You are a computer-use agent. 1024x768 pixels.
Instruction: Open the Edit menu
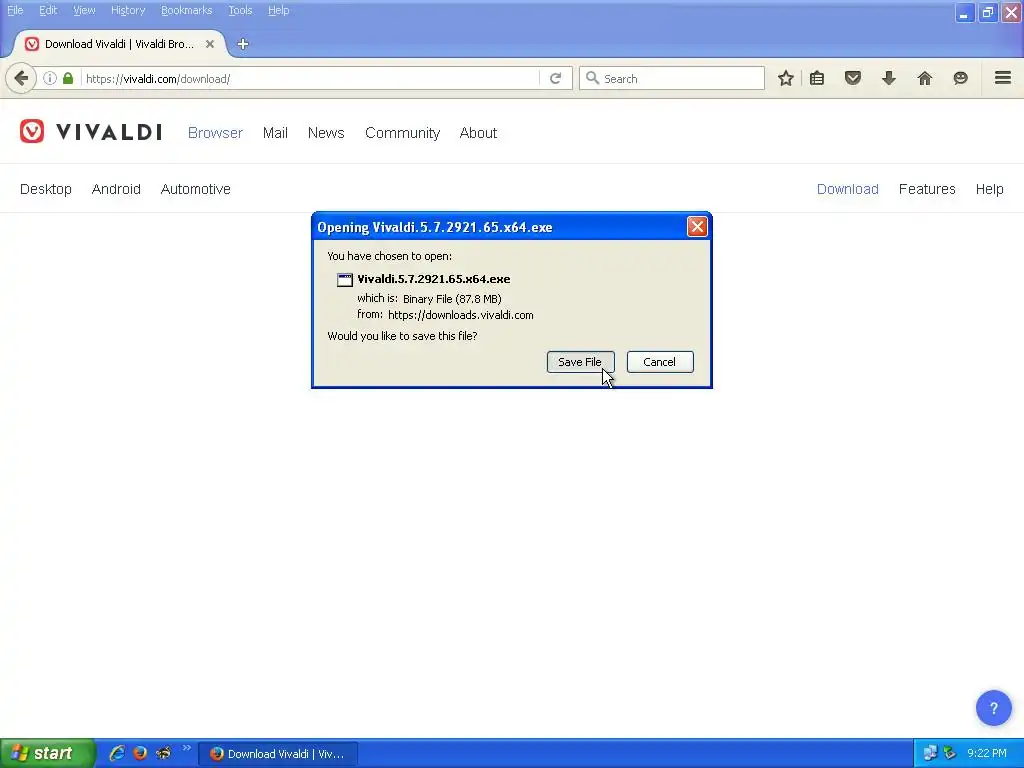tap(48, 10)
